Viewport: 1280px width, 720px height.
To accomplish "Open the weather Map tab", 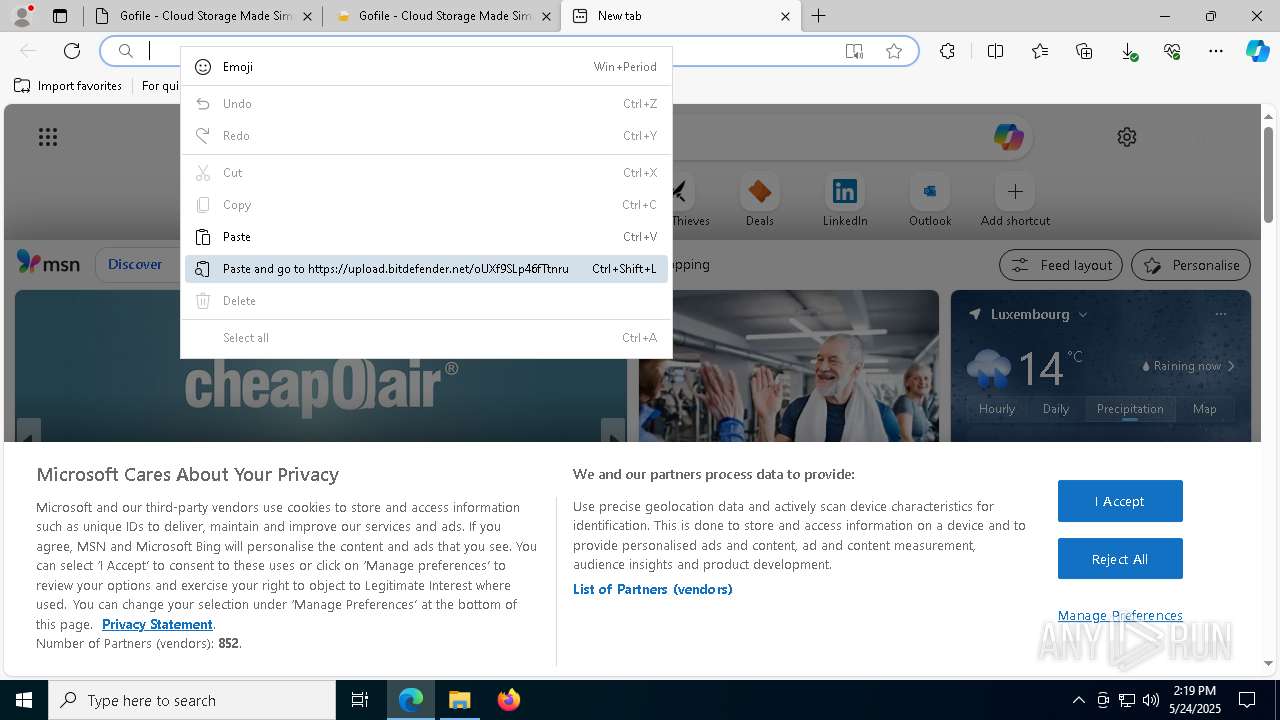I will tap(1204, 409).
